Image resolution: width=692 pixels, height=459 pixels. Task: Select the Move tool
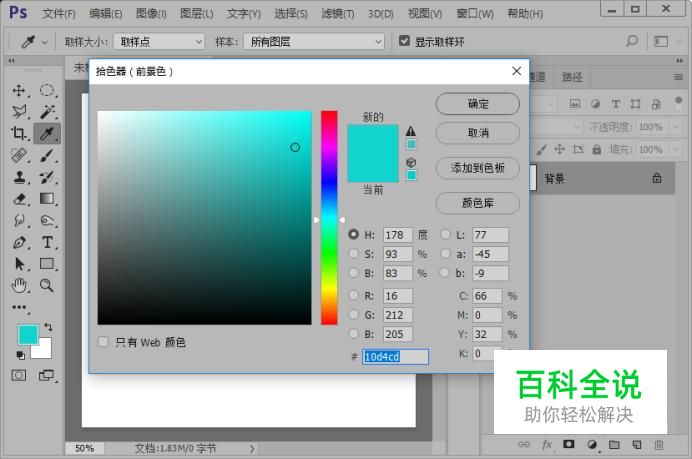coord(19,90)
